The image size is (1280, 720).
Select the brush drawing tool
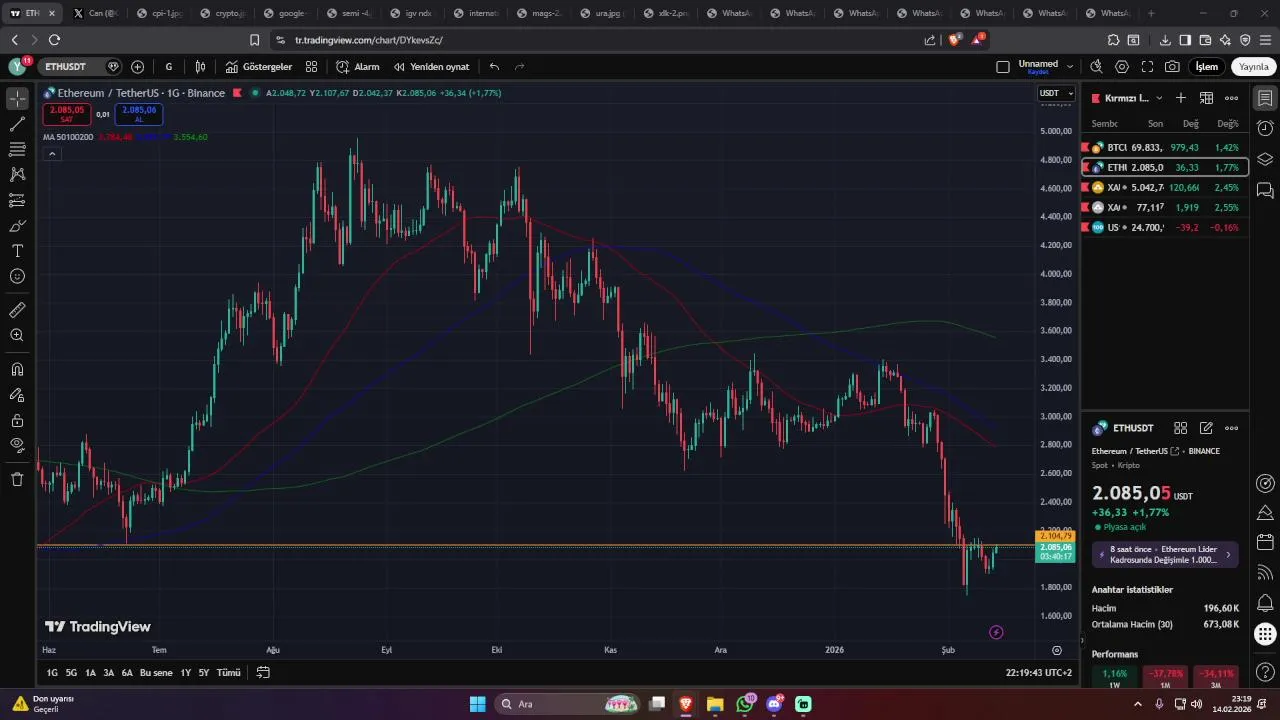click(x=17, y=225)
